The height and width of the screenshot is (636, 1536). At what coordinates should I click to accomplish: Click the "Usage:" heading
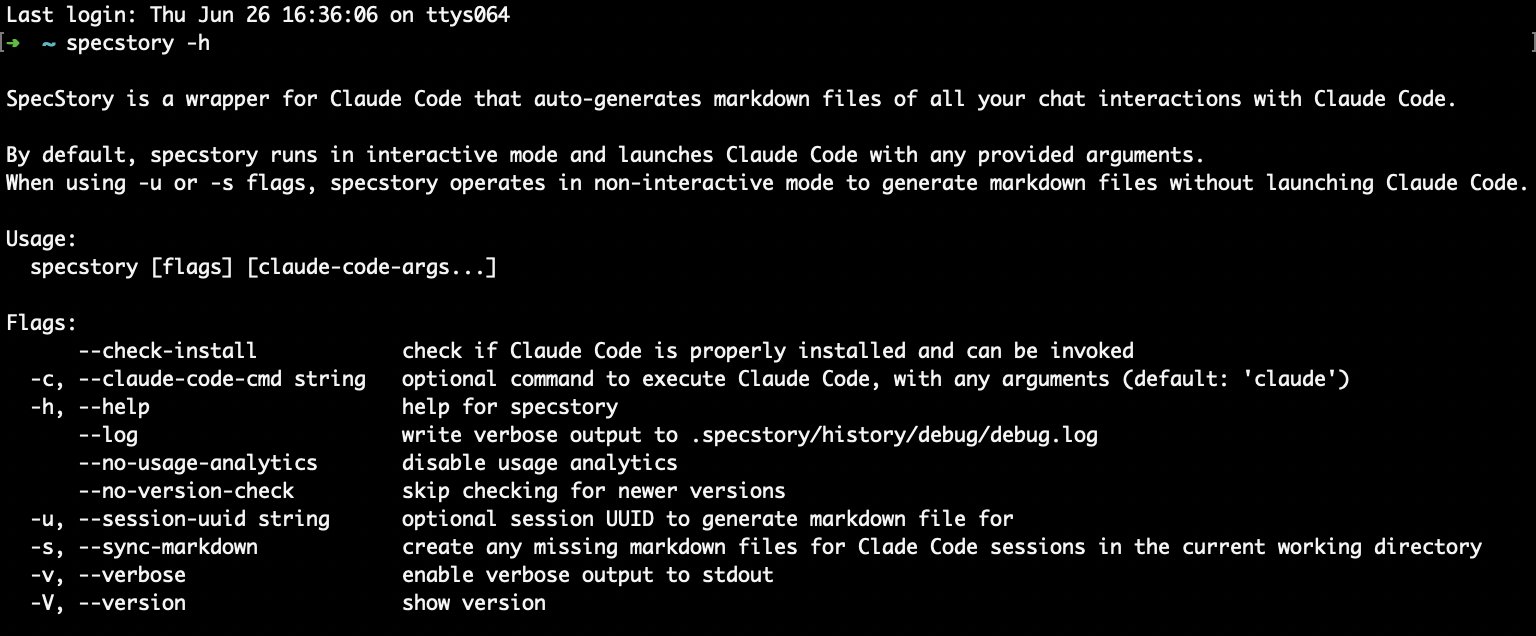point(42,239)
